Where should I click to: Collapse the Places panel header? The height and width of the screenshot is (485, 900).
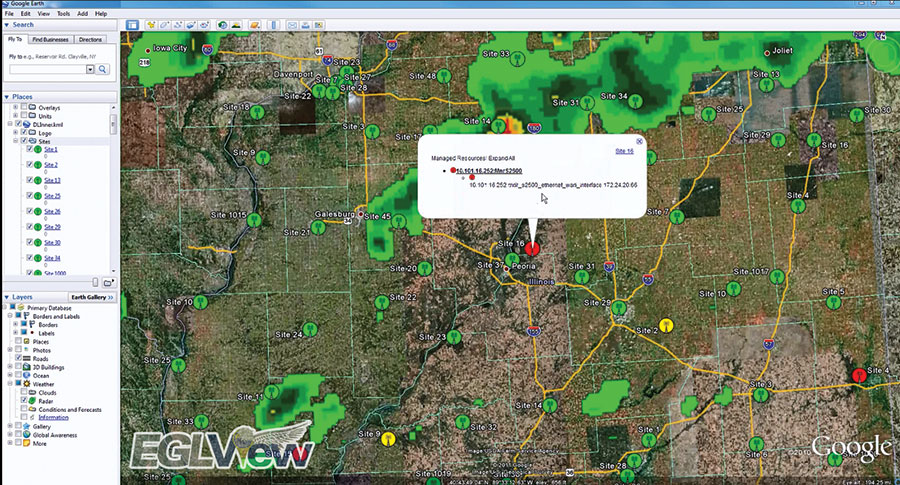tap(8, 96)
